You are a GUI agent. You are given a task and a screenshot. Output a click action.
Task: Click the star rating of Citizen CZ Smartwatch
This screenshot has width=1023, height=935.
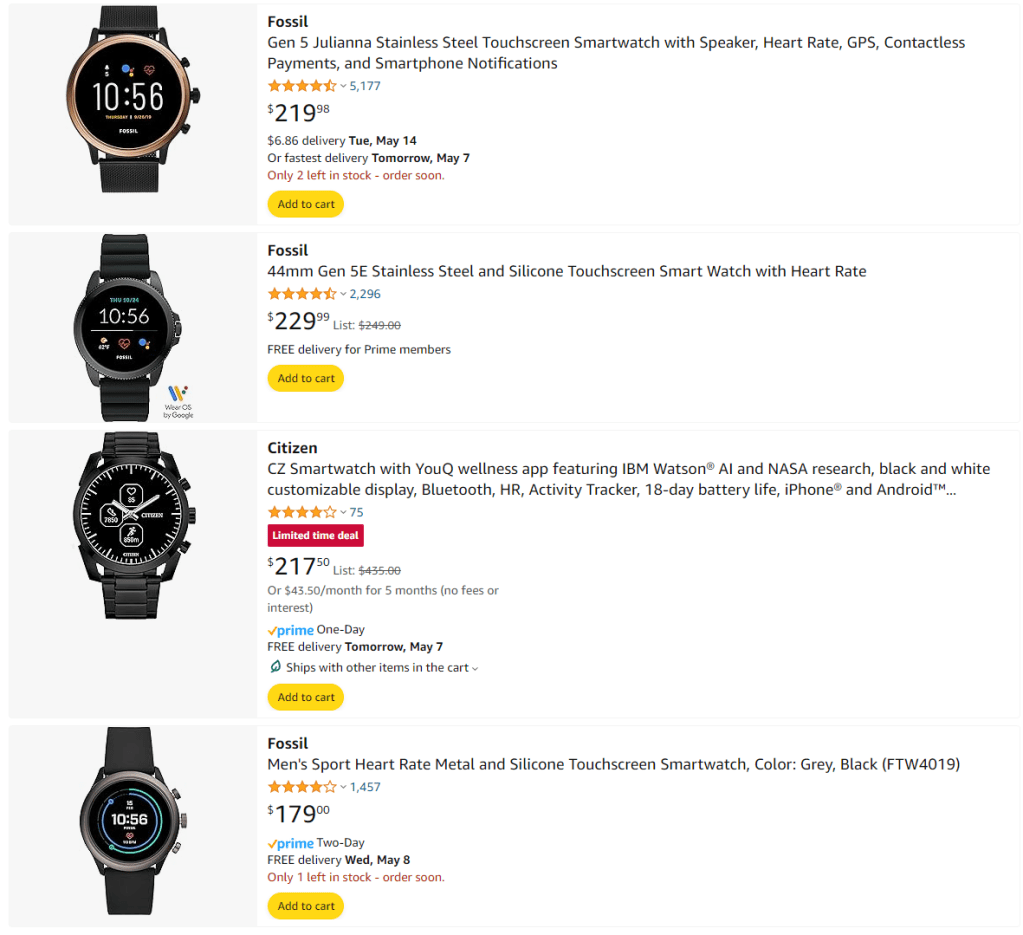302,512
